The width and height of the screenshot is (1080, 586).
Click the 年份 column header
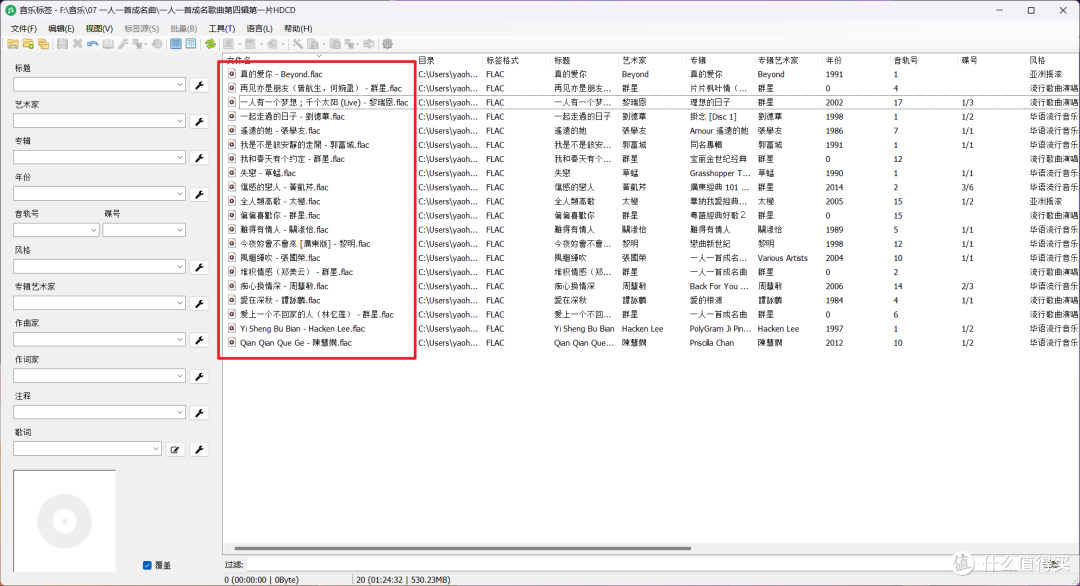pyautogui.click(x=834, y=60)
